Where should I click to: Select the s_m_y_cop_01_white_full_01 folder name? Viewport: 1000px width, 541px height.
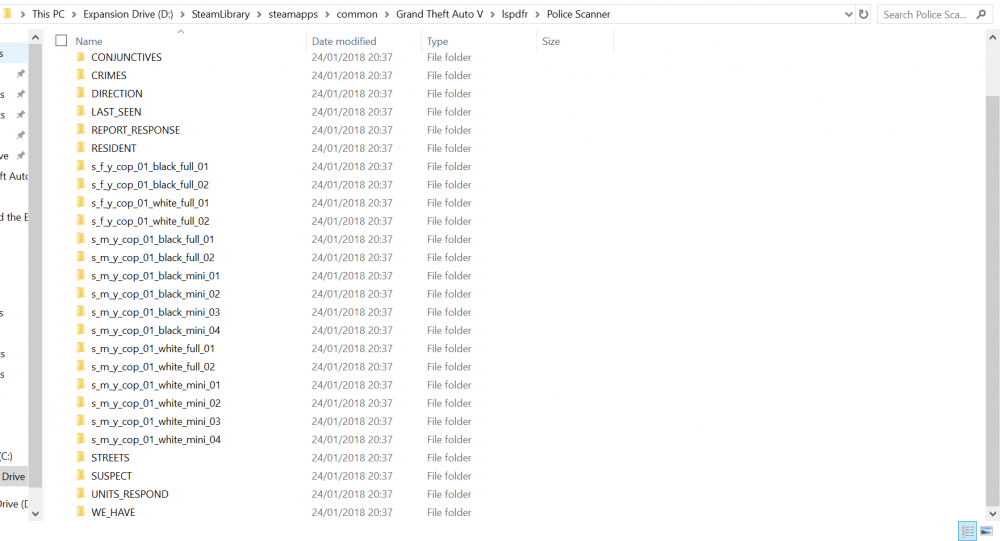[x=152, y=348]
